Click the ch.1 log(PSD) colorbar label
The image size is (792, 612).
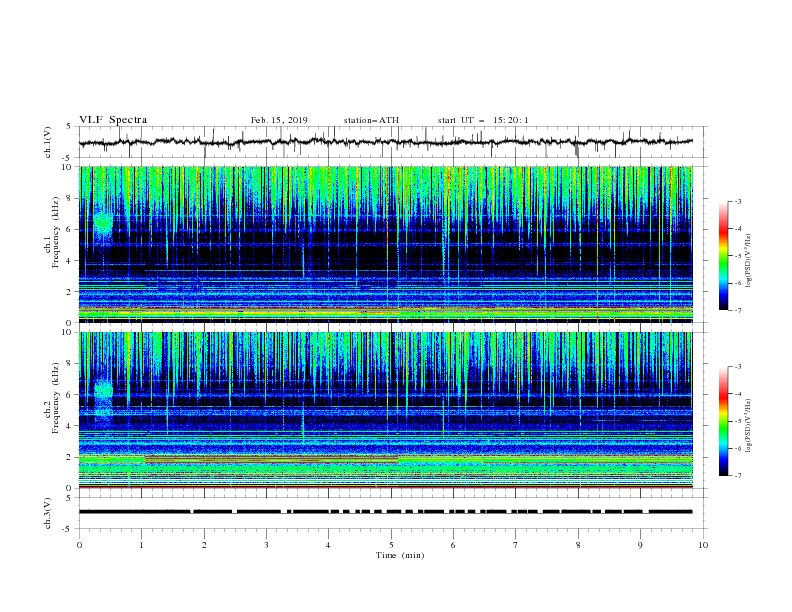point(749,261)
